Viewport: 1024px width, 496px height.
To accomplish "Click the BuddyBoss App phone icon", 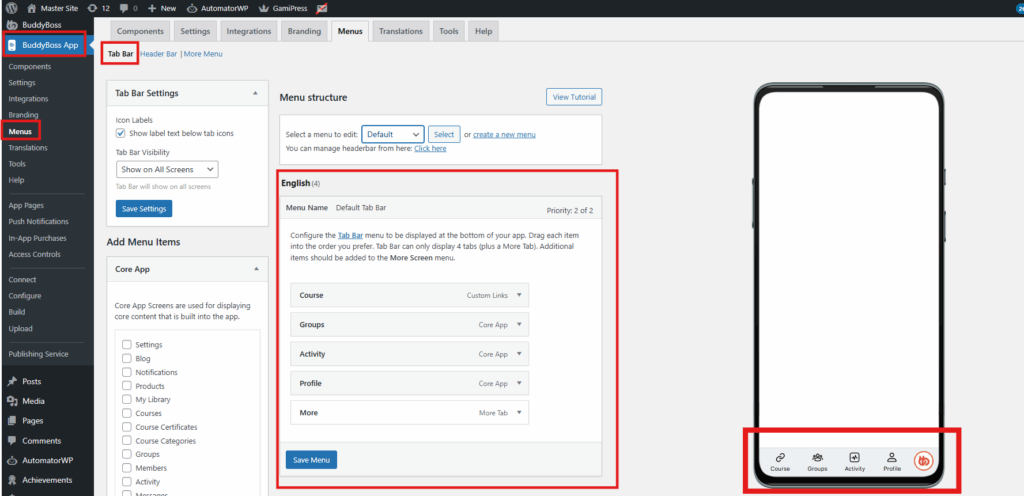I will pos(12,45).
